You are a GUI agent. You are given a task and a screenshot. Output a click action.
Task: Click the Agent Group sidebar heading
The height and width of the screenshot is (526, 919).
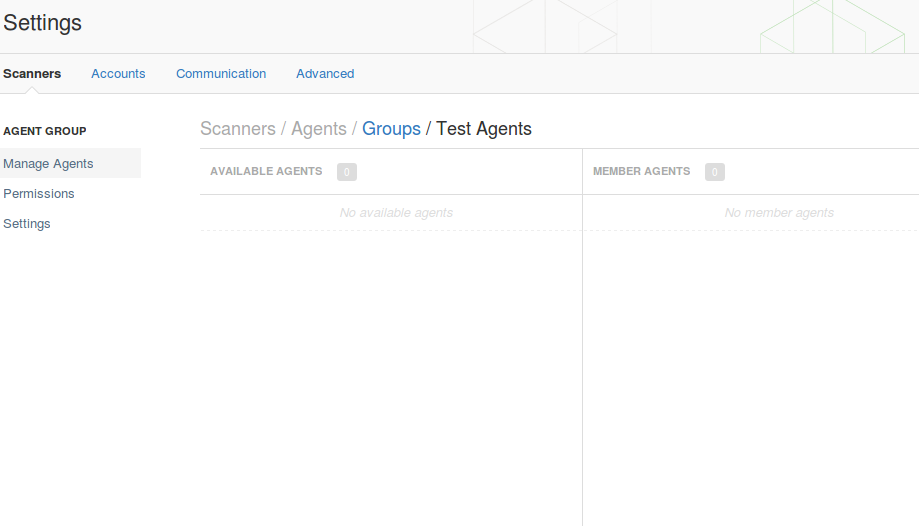45,131
